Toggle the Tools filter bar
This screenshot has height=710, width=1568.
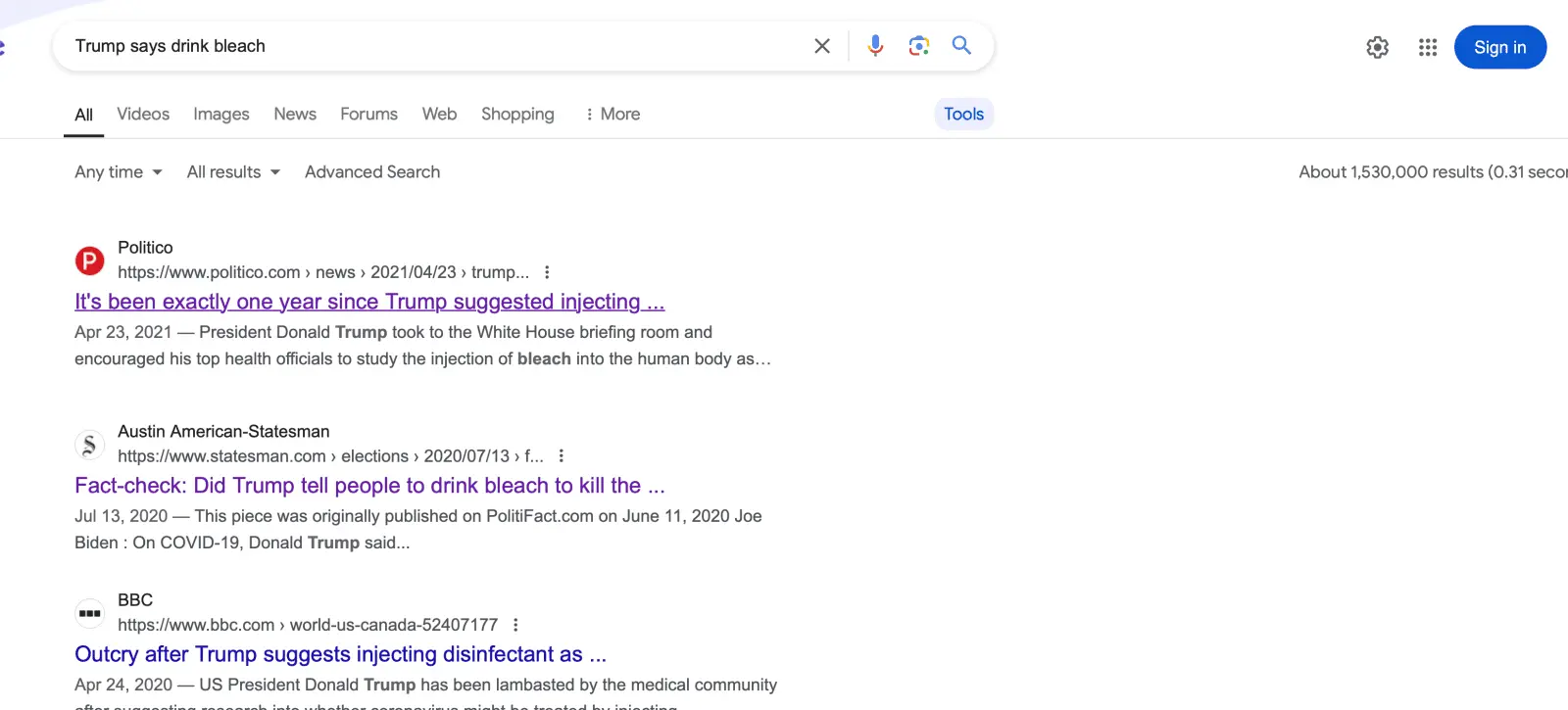click(963, 115)
